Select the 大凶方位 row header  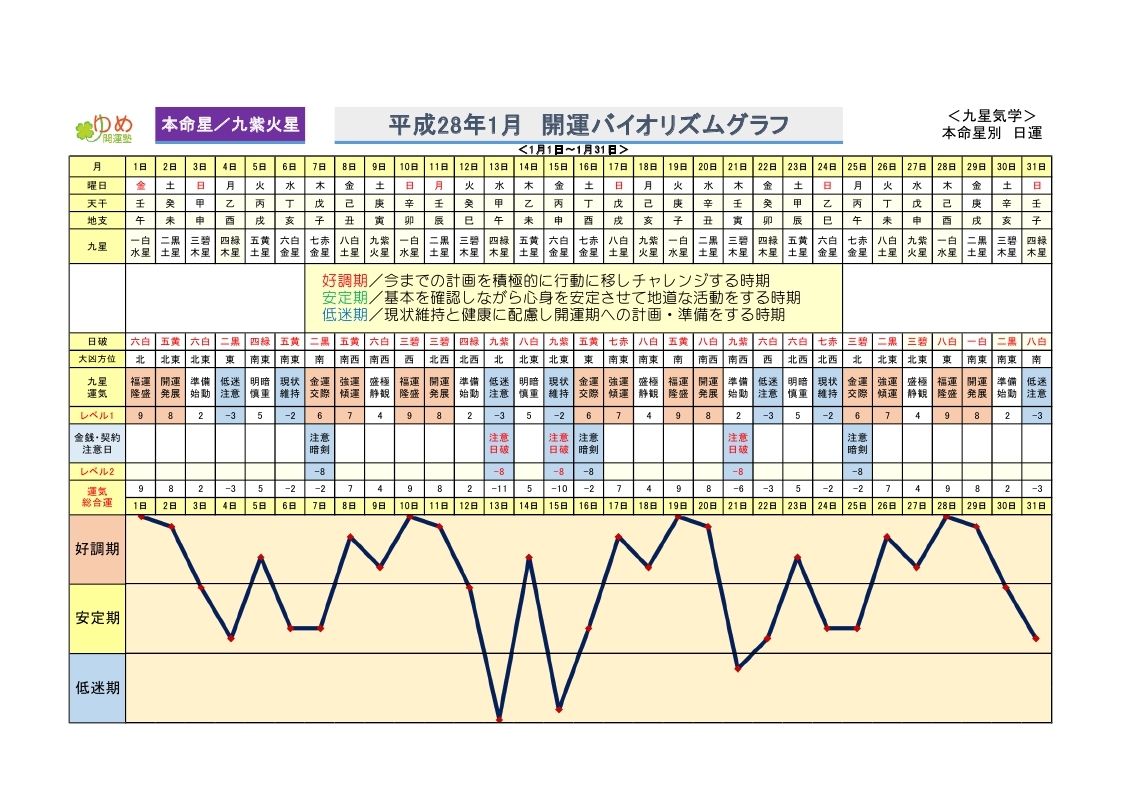pos(97,357)
